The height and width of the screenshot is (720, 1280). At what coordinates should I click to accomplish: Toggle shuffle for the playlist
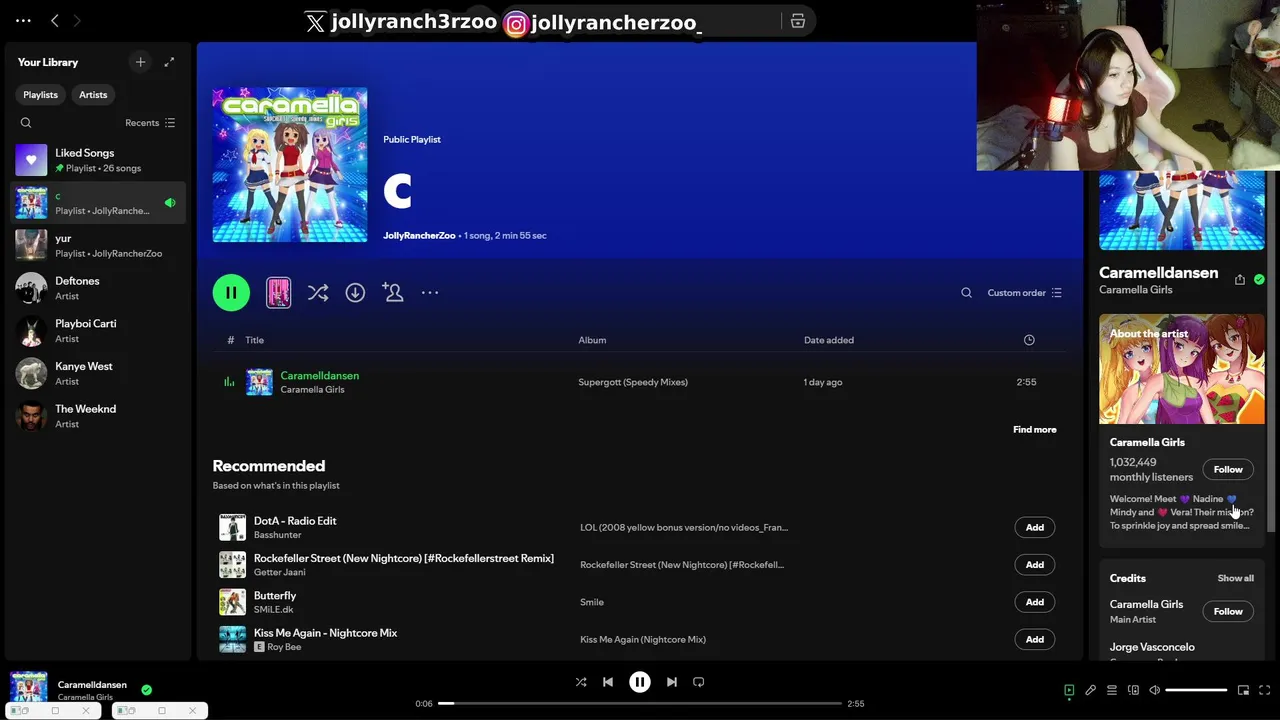point(318,292)
